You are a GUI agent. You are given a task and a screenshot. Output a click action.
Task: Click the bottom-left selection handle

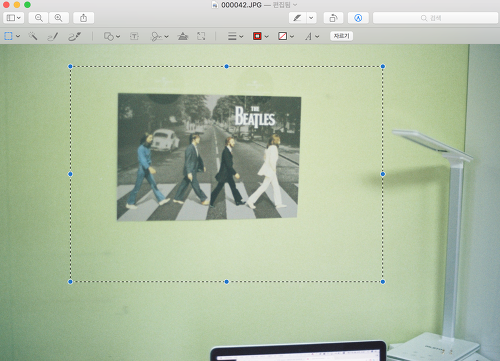(x=70, y=282)
